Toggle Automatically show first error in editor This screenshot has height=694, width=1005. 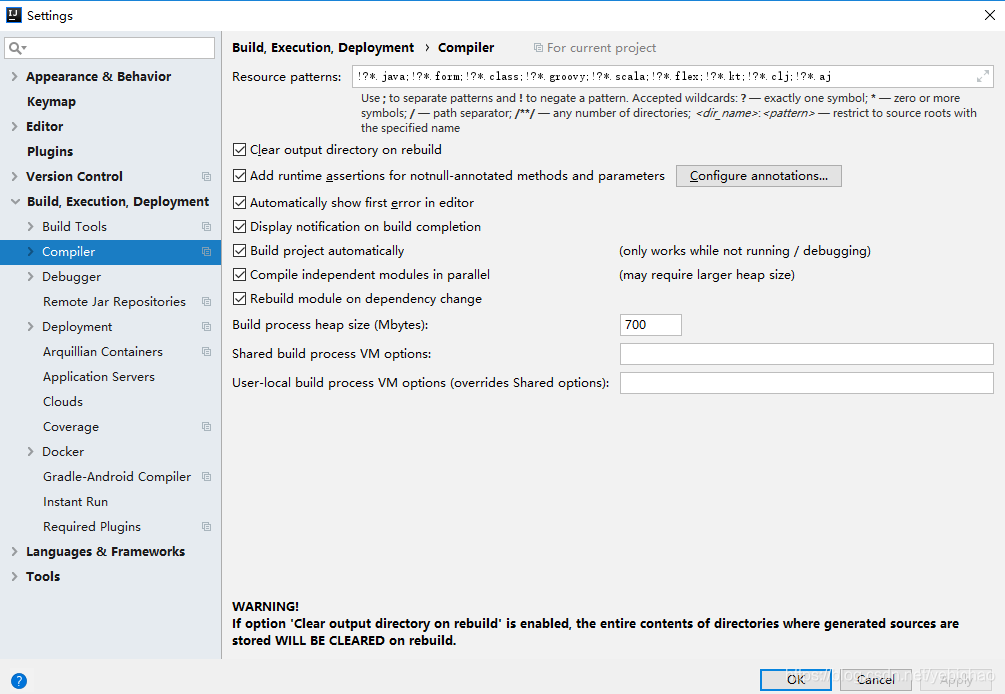pos(240,202)
